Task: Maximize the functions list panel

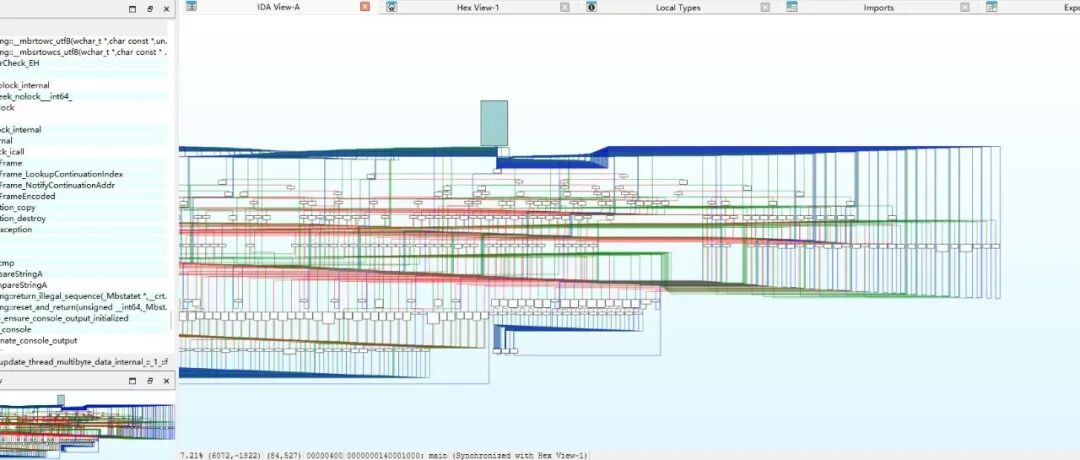Action: [x=132, y=9]
